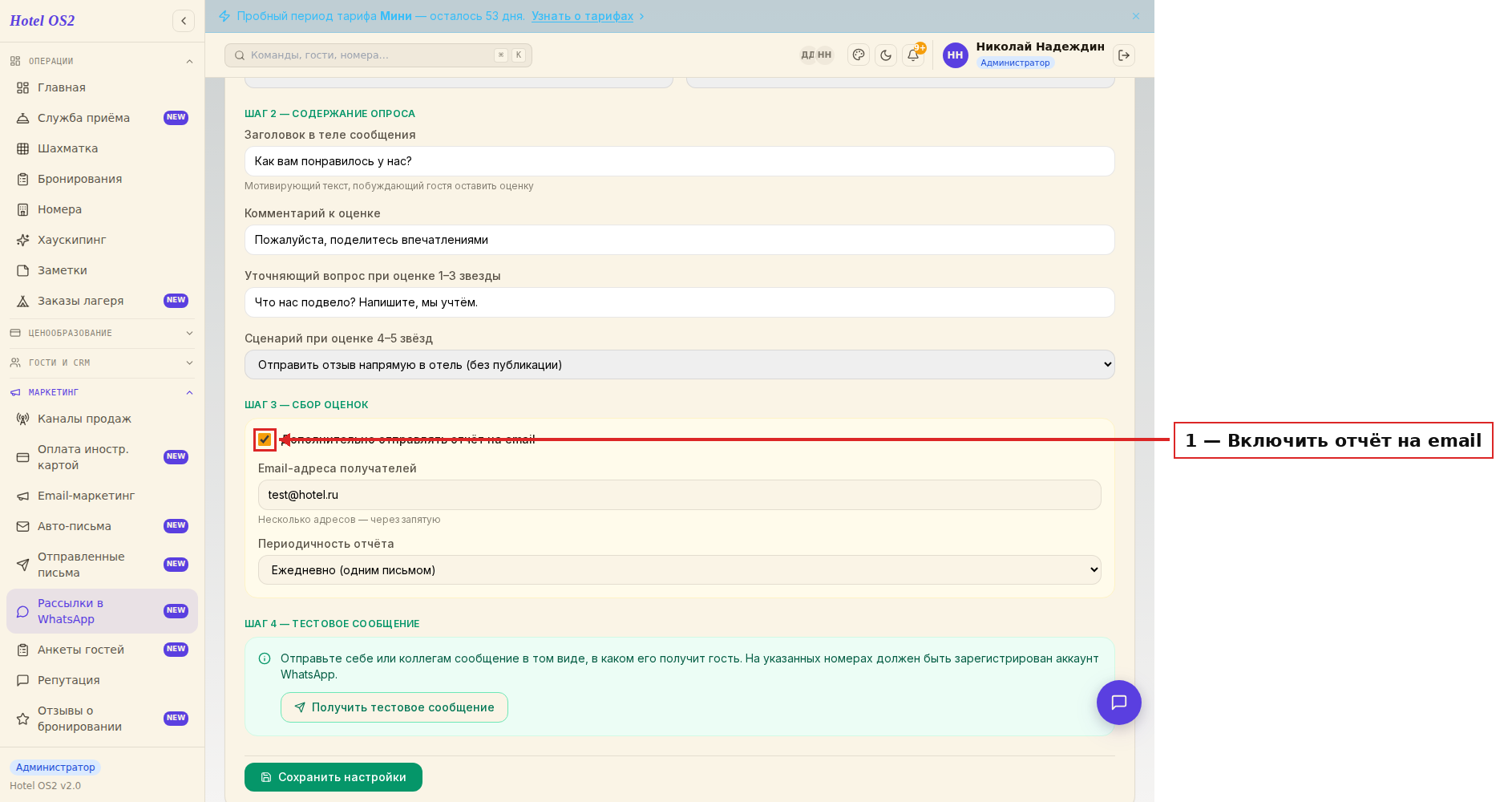Click the Бронирования clipboard icon
Screen dimensions: 1512x802
[22, 179]
